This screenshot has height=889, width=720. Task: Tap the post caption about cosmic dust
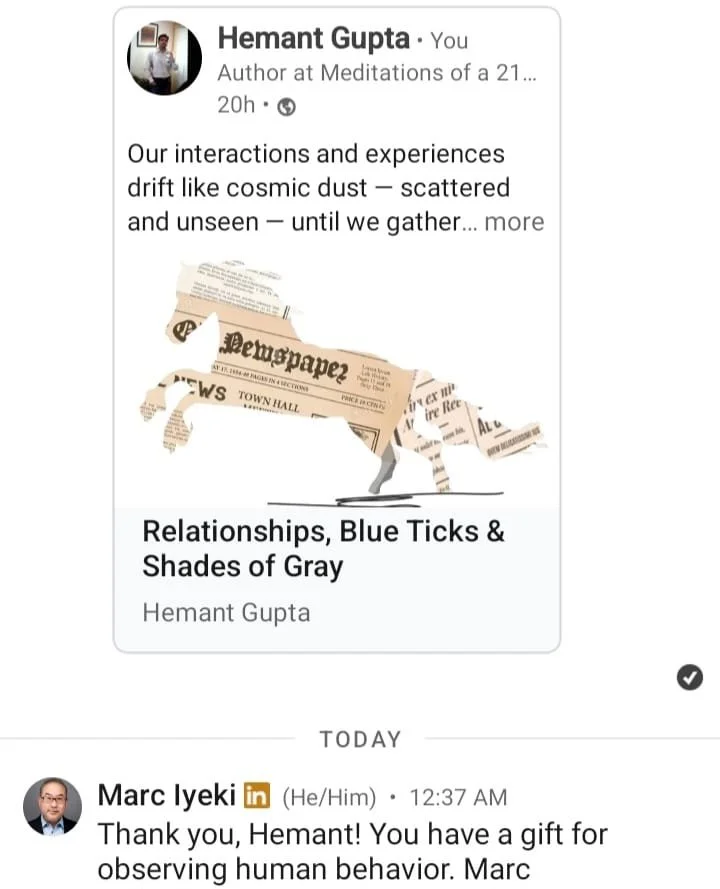(x=336, y=188)
